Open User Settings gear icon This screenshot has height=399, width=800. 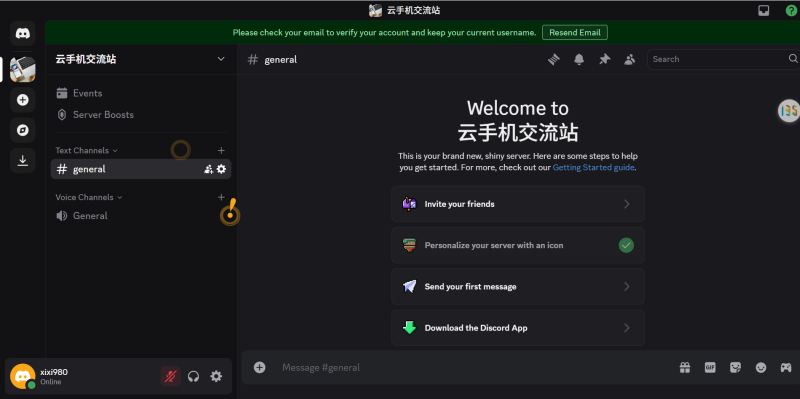pos(216,377)
